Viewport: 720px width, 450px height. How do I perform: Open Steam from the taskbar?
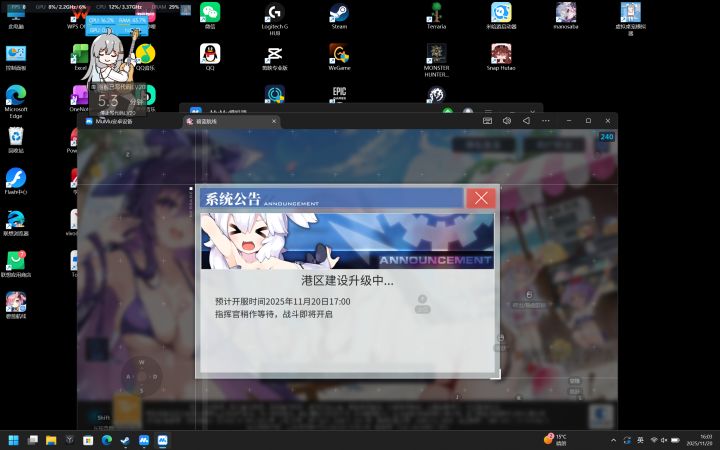coord(125,440)
